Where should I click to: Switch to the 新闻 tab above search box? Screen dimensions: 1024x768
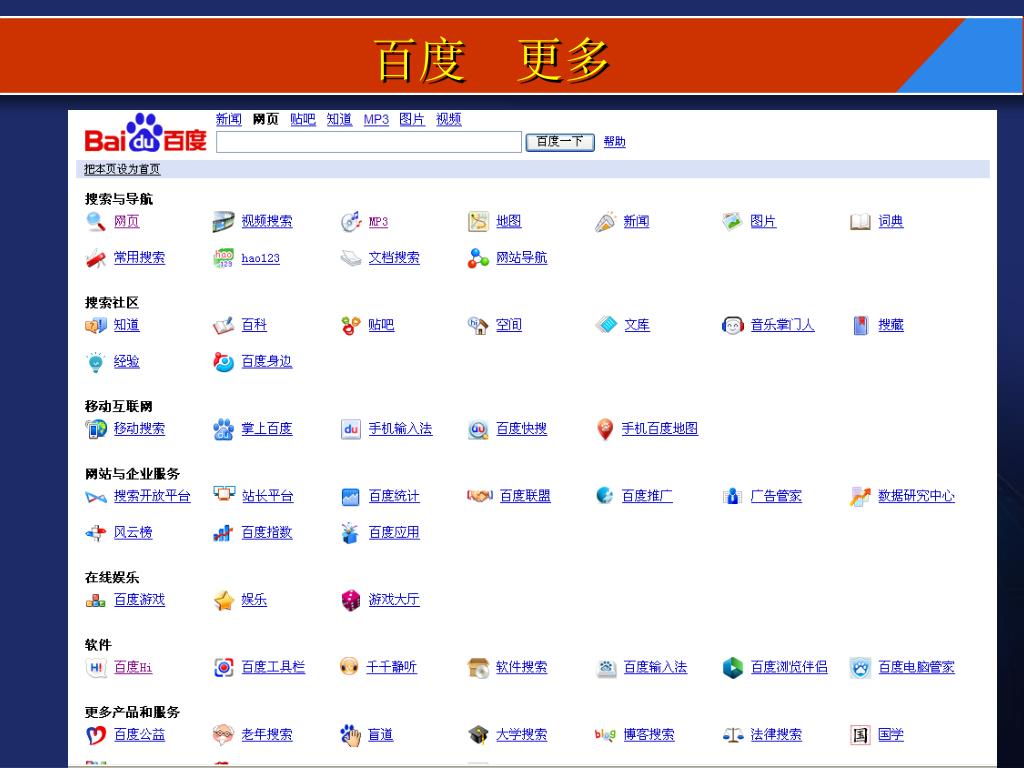[x=229, y=120]
